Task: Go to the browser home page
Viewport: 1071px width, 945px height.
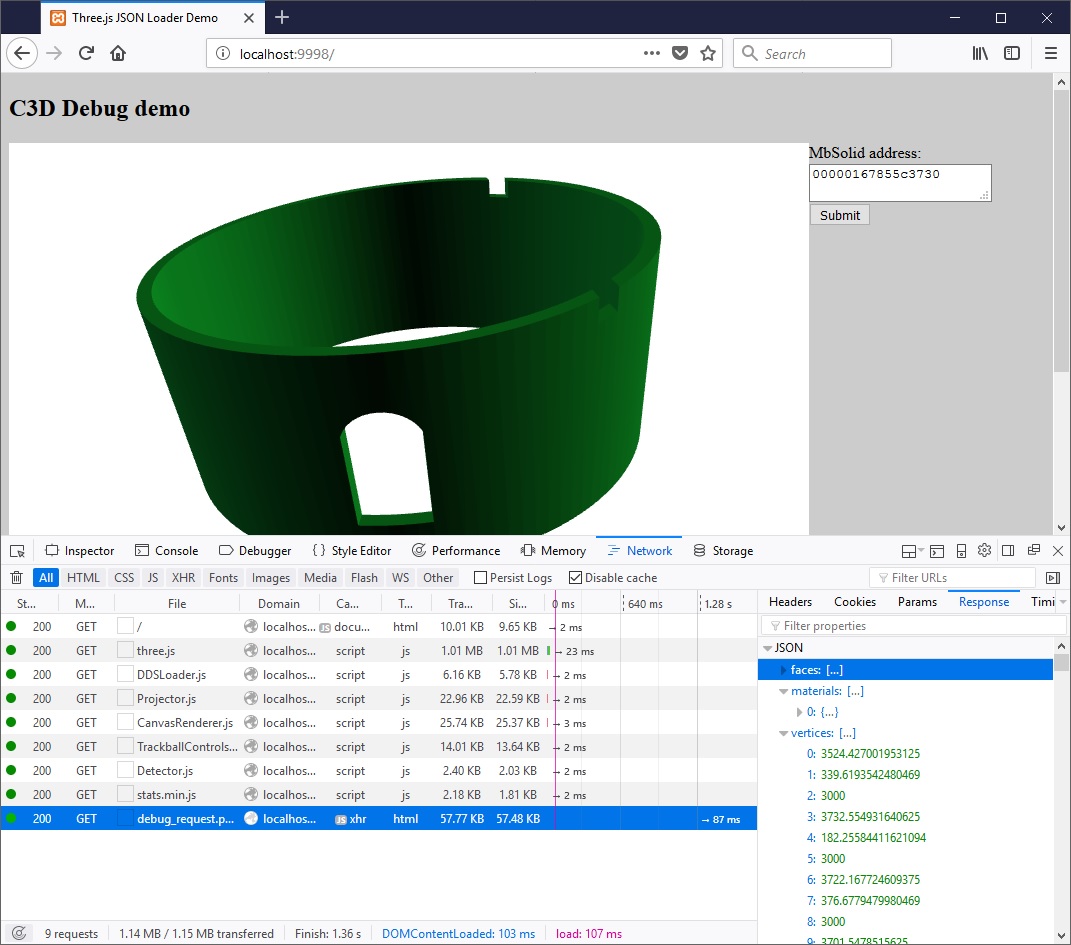Action: click(x=118, y=54)
